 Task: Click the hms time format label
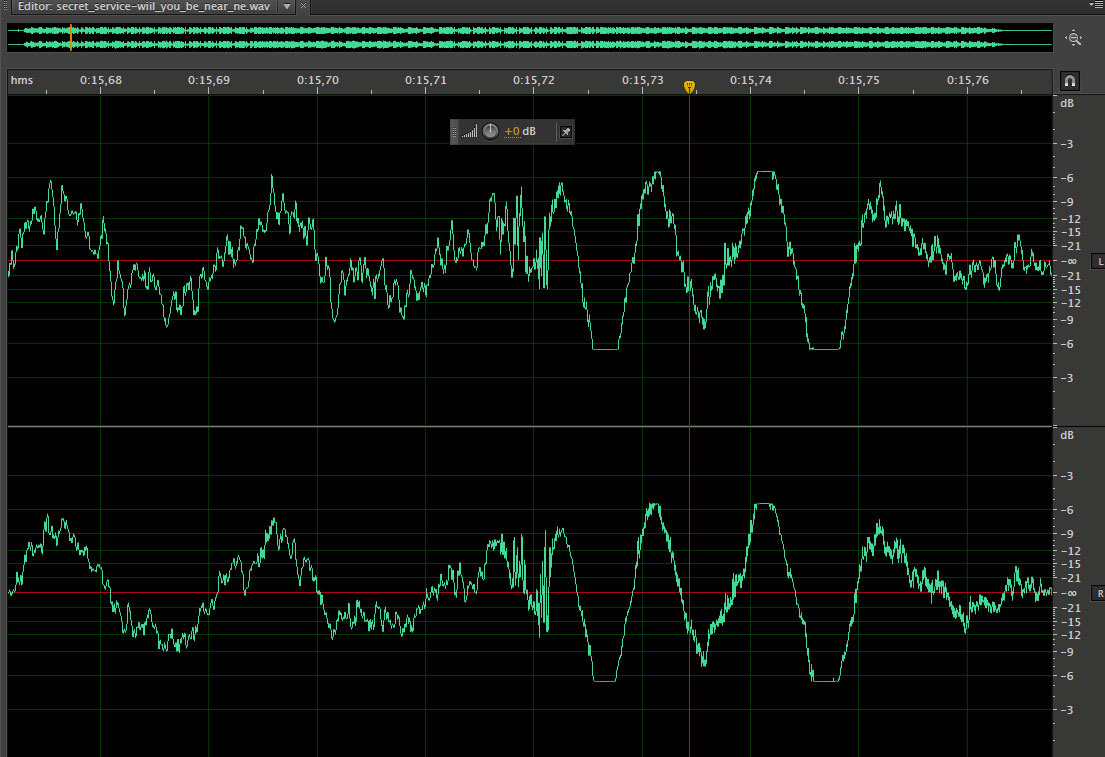pos(22,80)
